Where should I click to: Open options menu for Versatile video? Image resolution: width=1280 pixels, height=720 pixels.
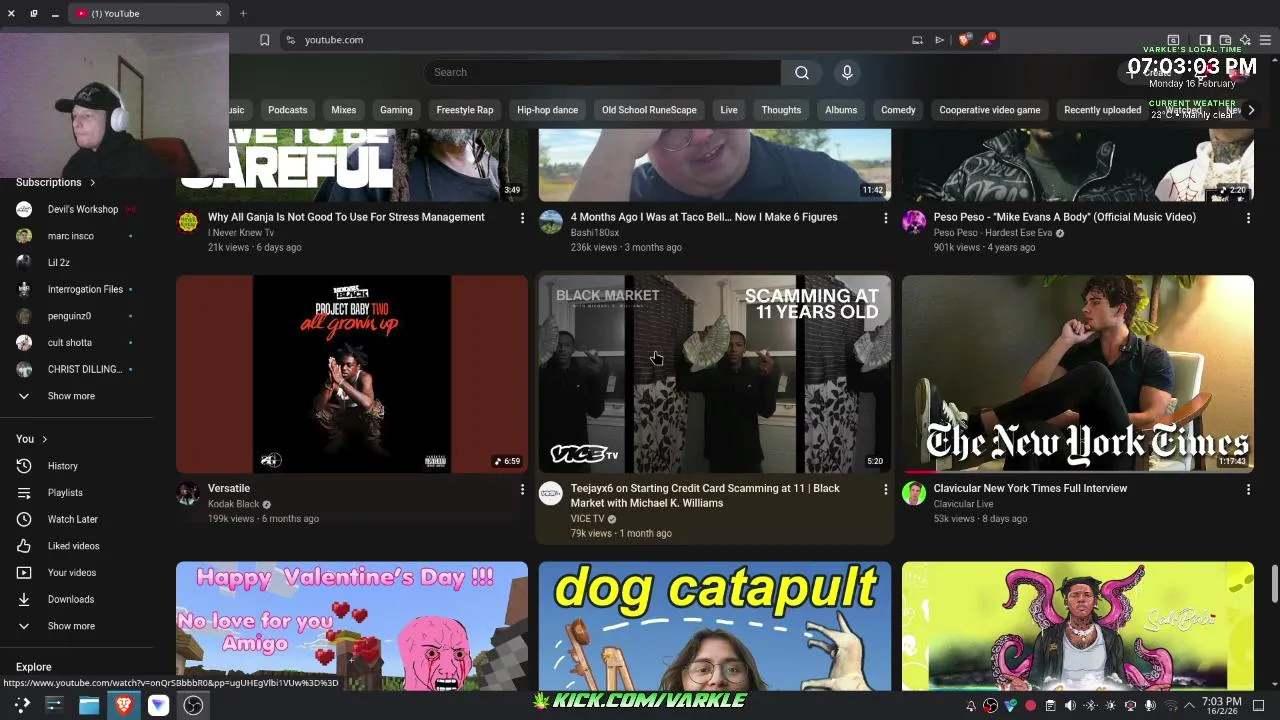[522, 489]
